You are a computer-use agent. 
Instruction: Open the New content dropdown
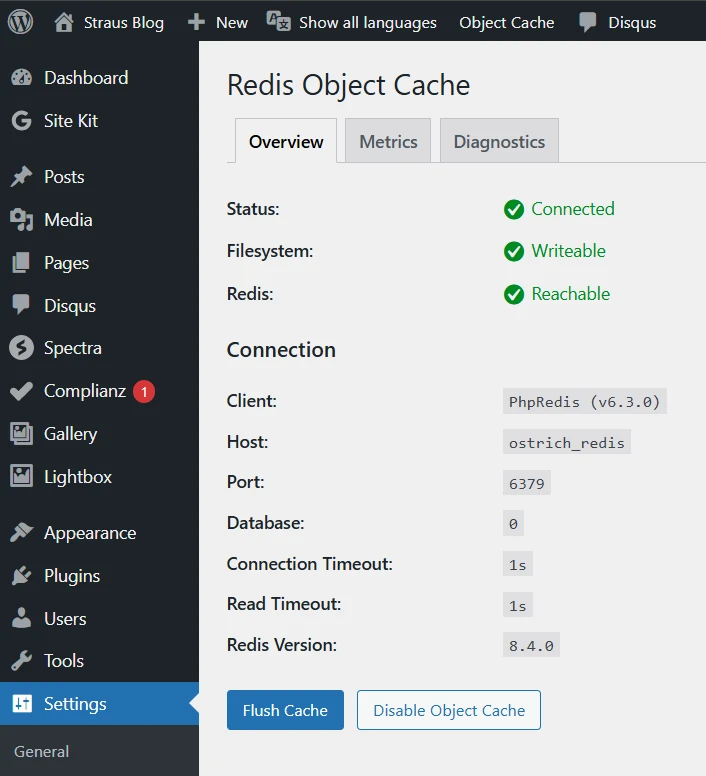218,22
